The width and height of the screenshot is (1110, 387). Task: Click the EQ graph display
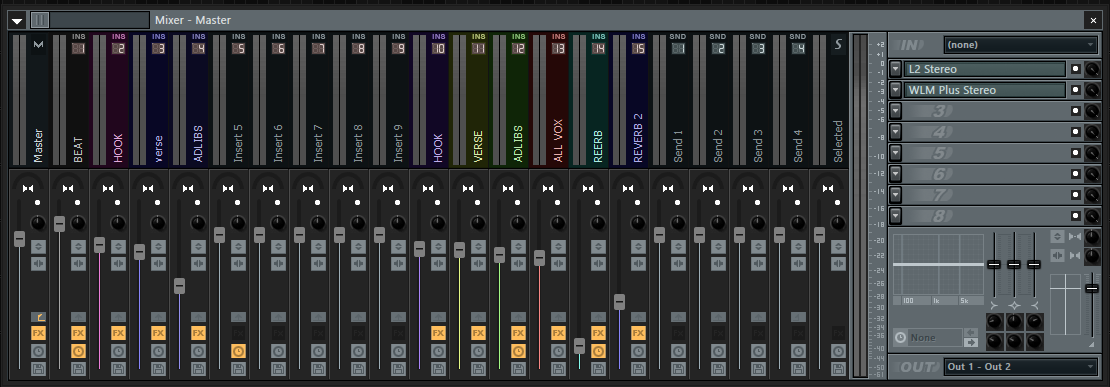point(938,265)
